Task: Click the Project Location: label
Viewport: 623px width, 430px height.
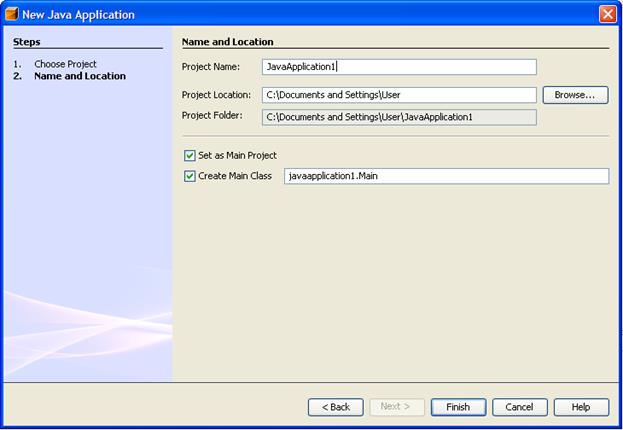Action: (x=217, y=95)
